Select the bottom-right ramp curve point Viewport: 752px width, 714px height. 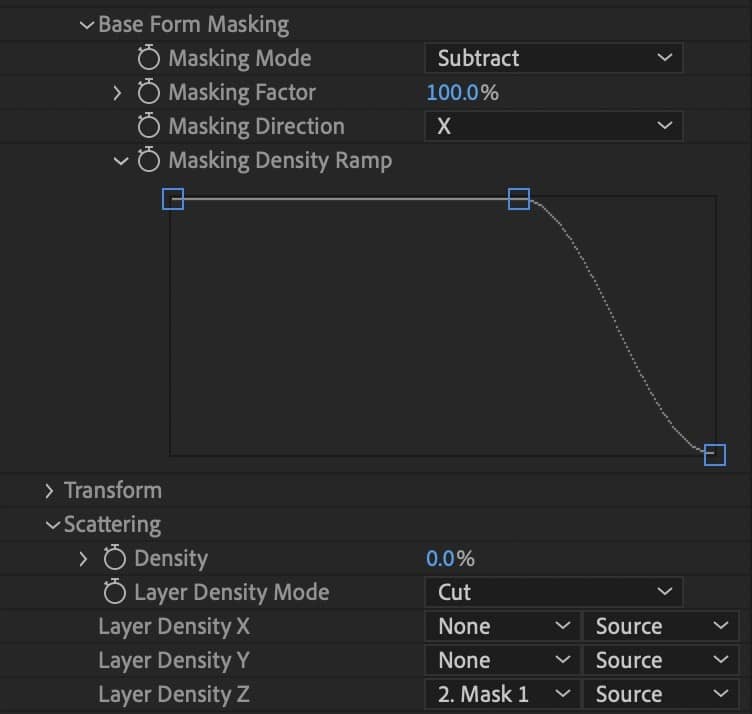click(x=714, y=455)
